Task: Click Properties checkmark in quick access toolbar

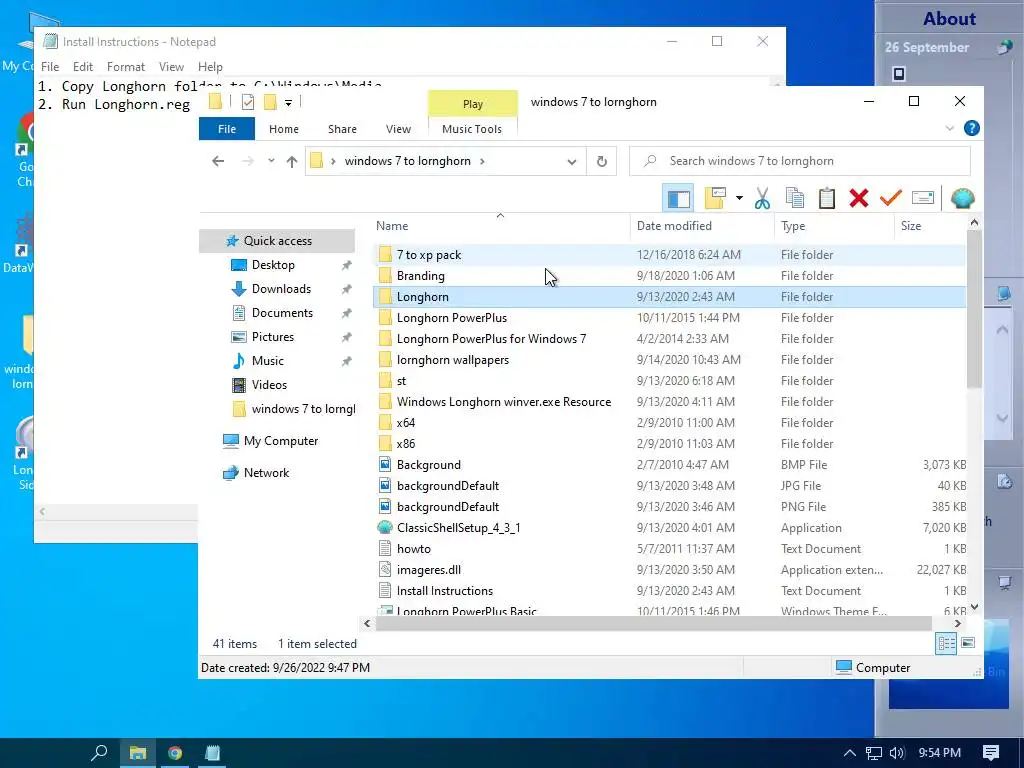Action: (x=248, y=102)
